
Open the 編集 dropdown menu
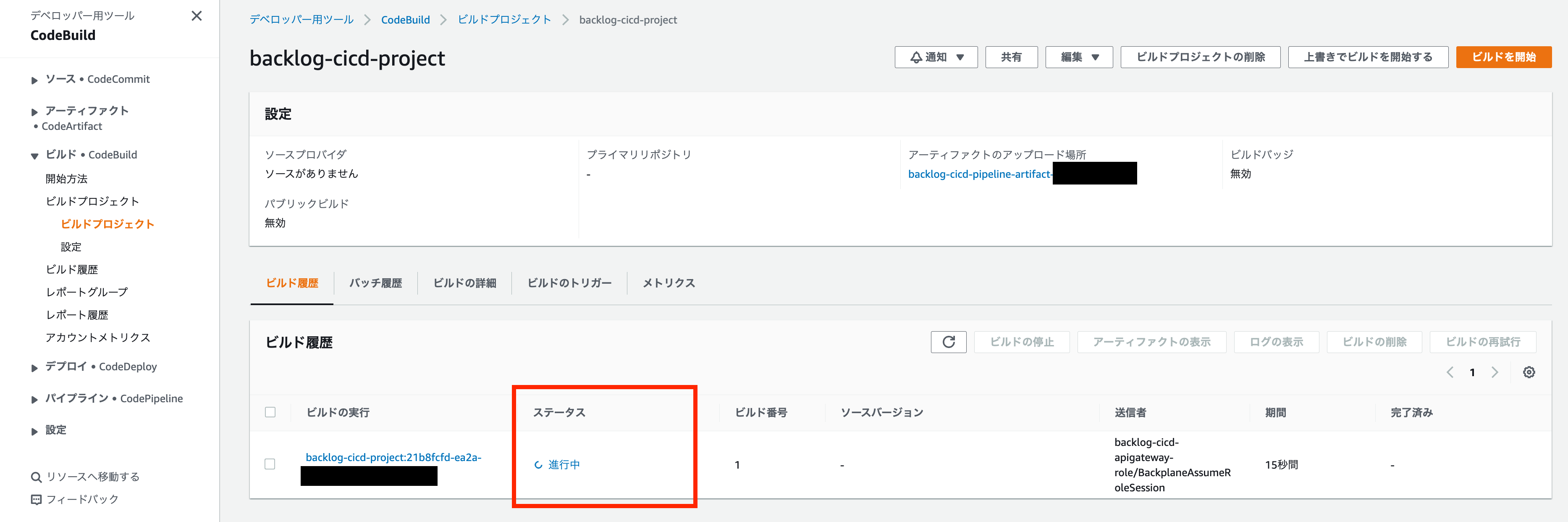[1079, 57]
